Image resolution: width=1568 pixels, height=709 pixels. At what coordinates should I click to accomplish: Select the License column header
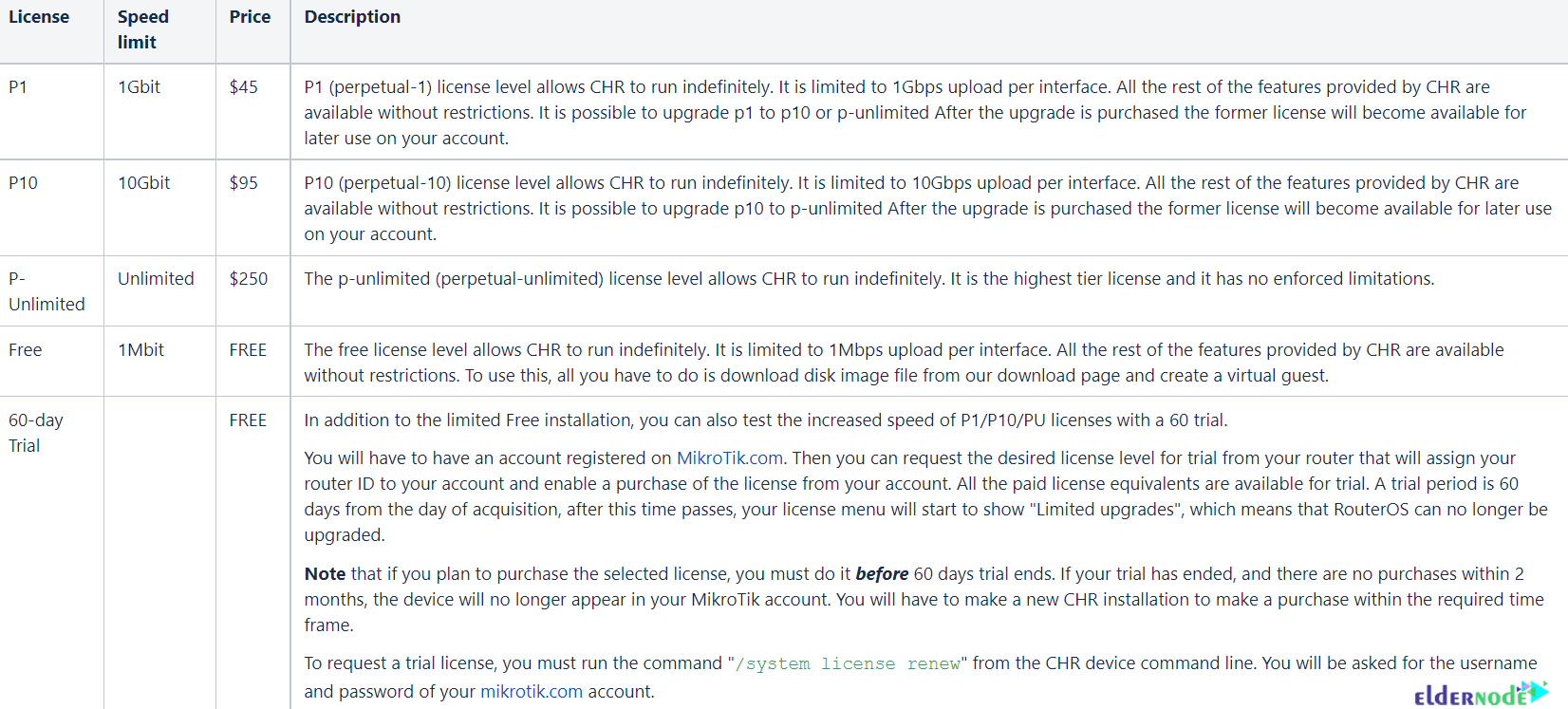(x=39, y=17)
